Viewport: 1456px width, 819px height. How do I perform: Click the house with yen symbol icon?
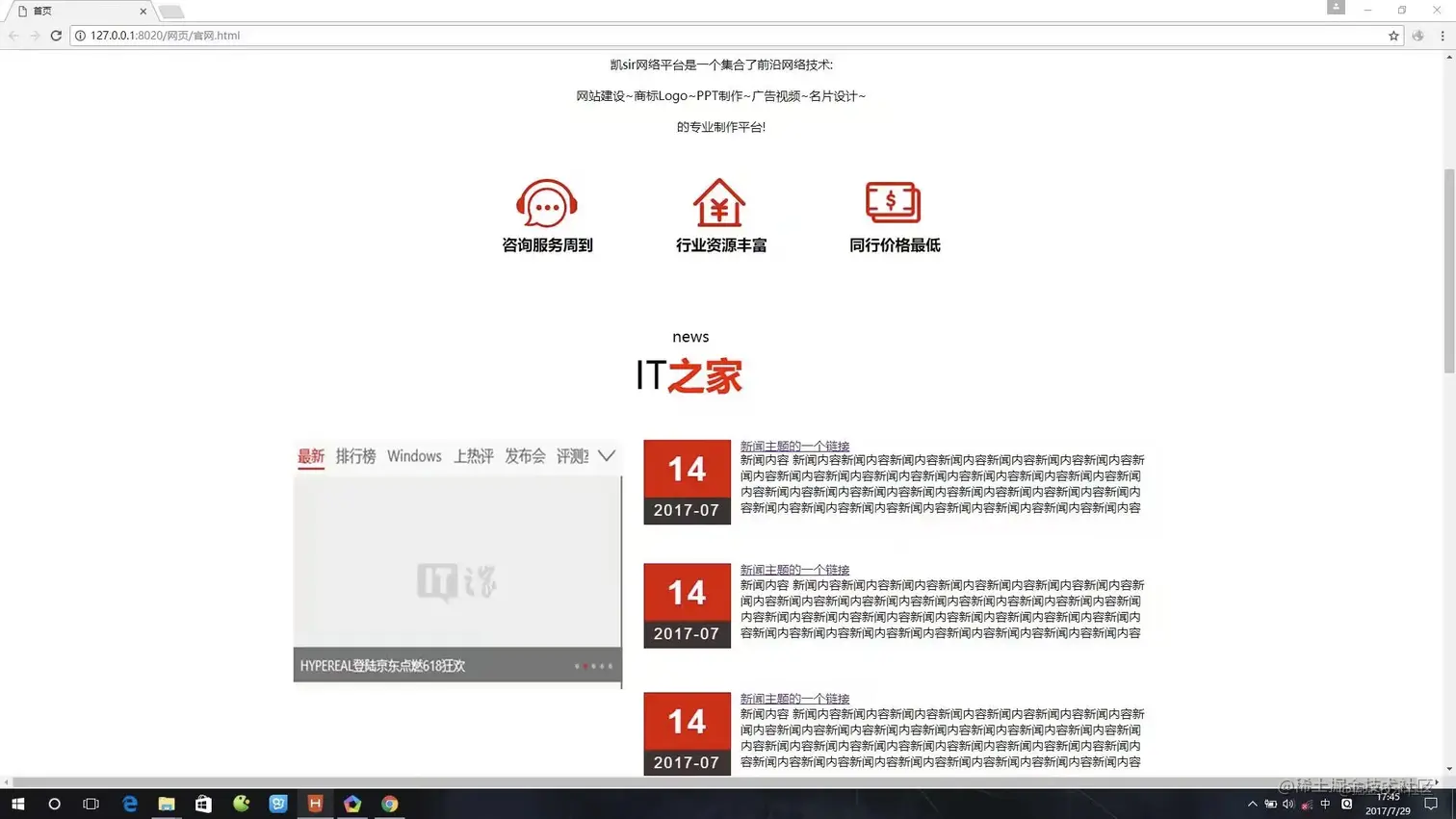point(719,202)
